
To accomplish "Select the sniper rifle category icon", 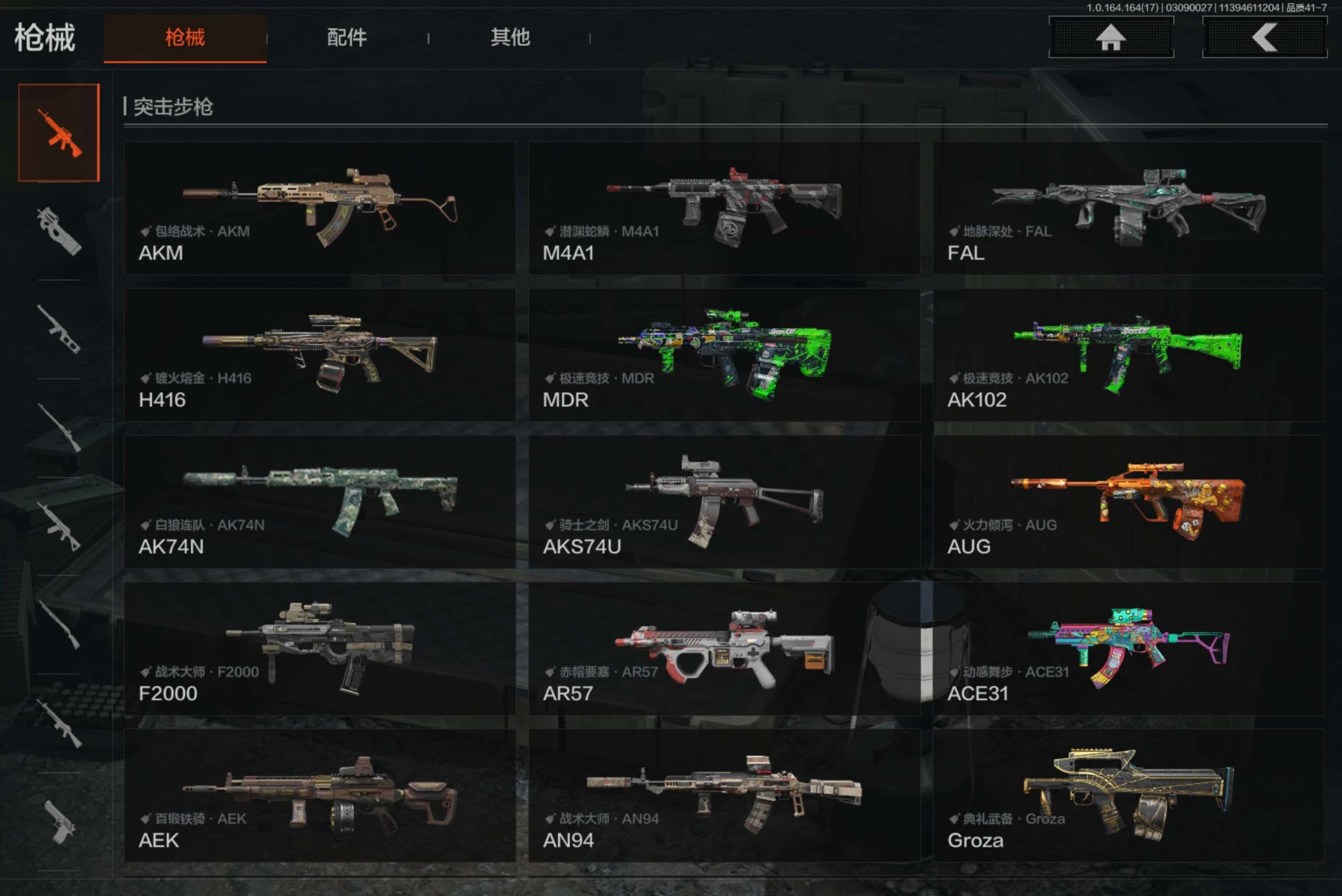I will coord(59,428).
